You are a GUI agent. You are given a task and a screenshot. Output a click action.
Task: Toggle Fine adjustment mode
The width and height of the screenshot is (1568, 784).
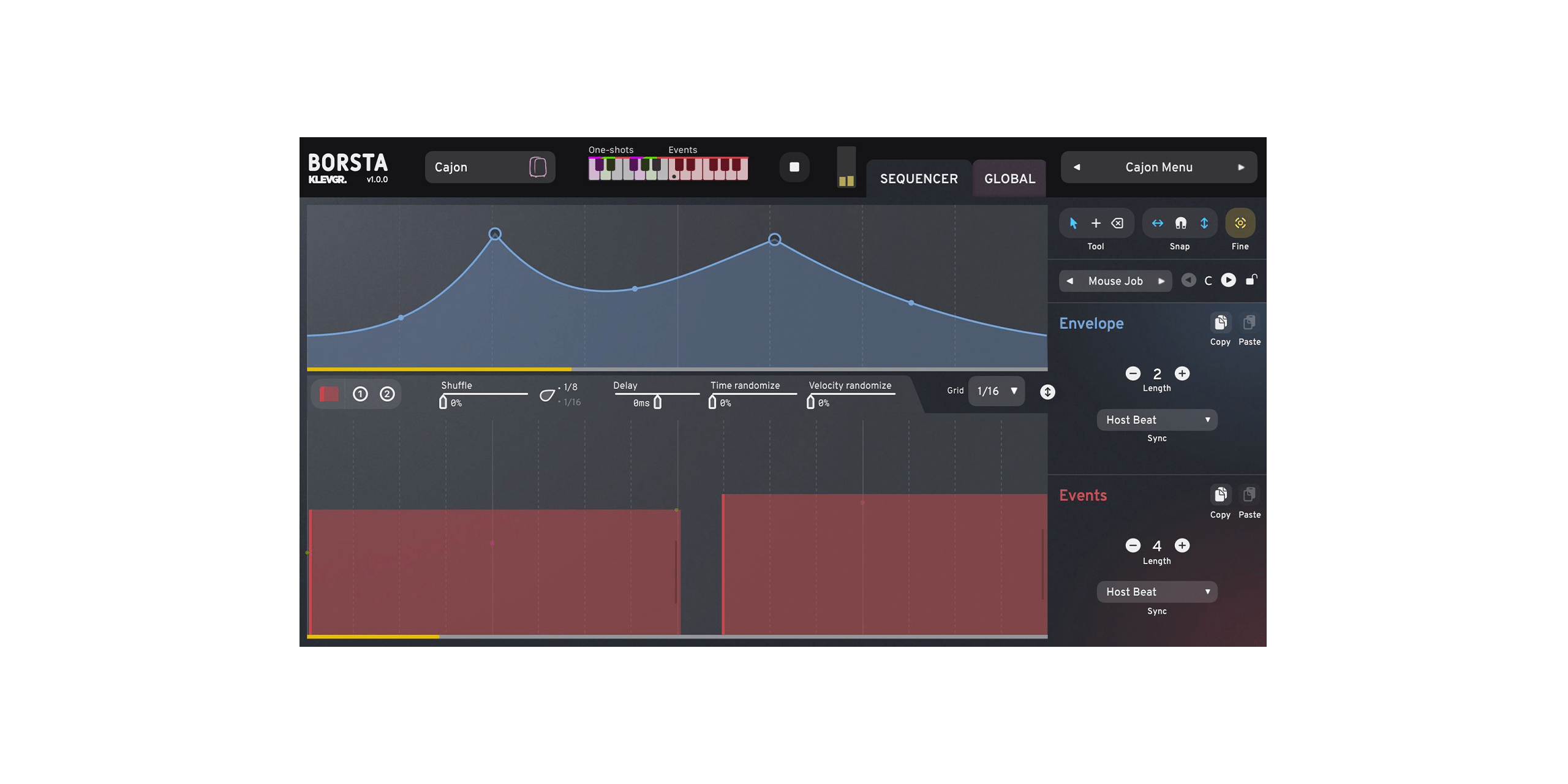[1240, 224]
